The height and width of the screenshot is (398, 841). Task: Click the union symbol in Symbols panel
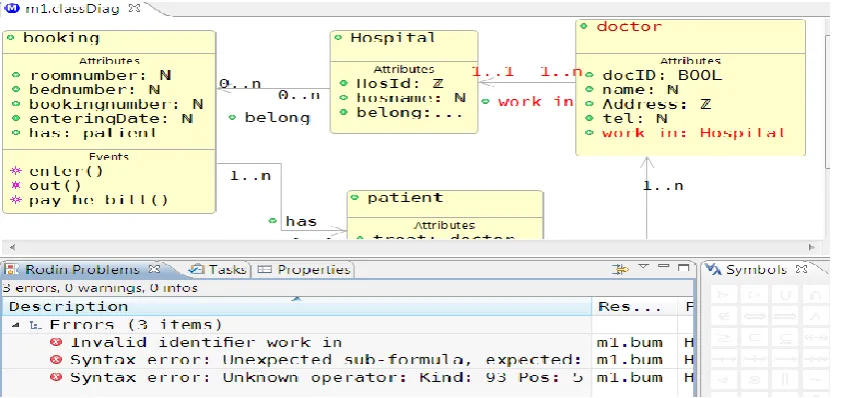click(785, 294)
